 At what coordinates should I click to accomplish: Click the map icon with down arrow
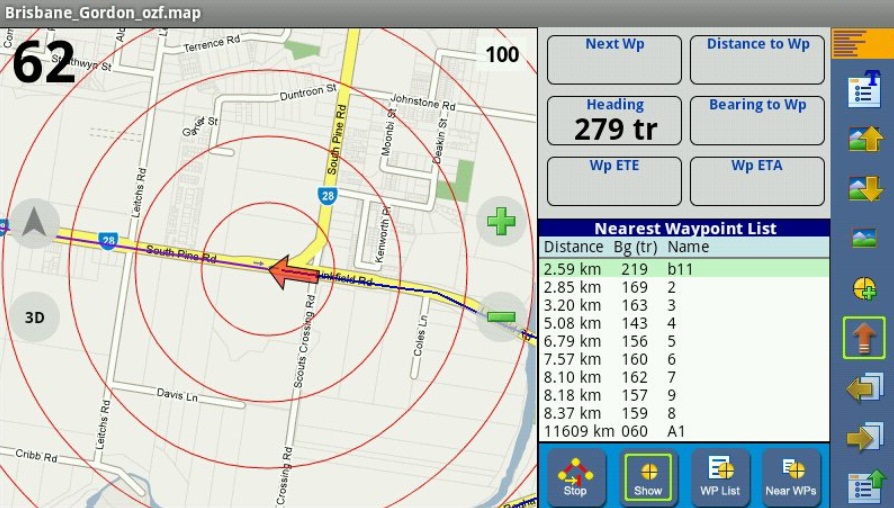coord(864,188)
